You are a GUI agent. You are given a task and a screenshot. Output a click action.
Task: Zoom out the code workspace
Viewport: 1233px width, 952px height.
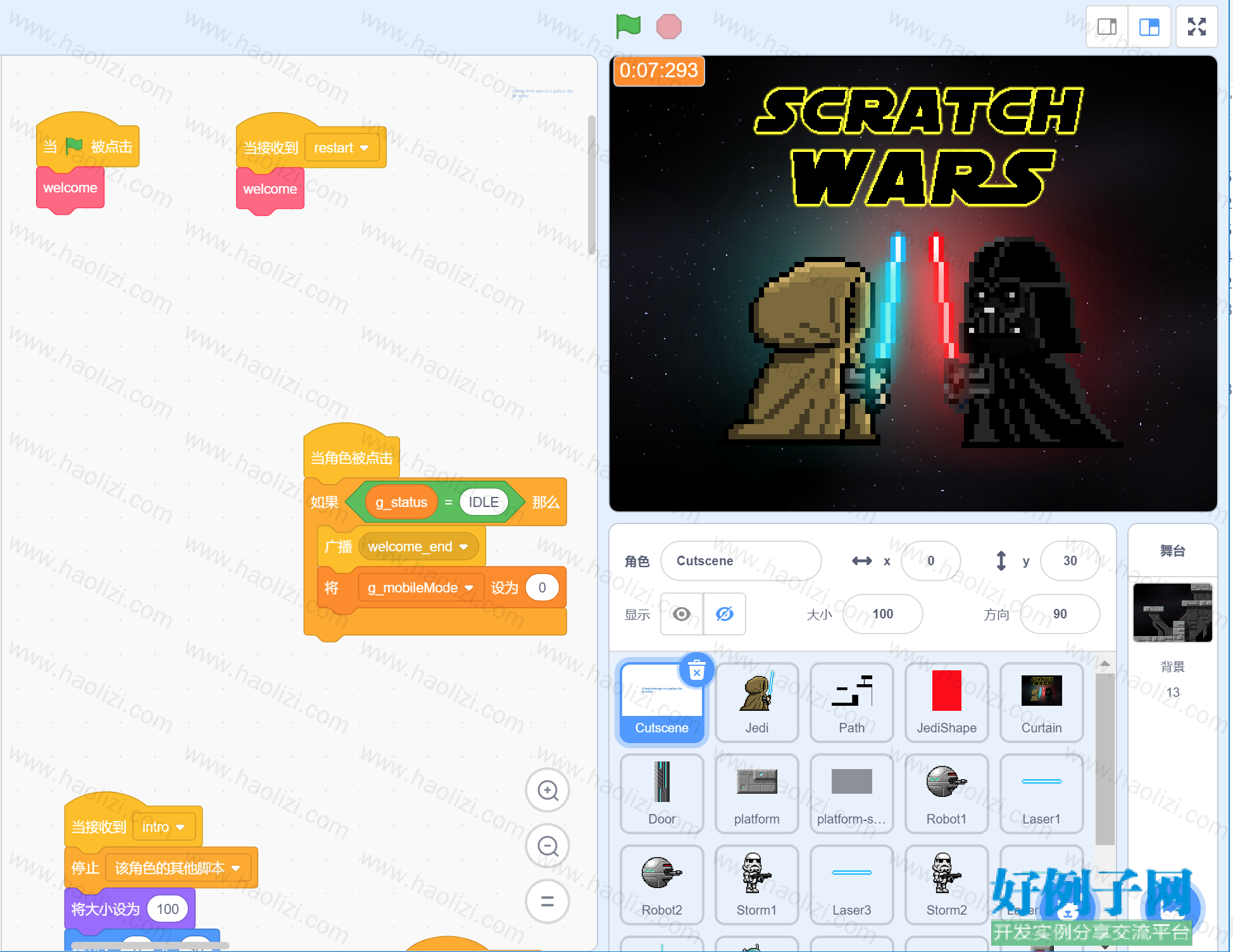[x=548, y=846]
